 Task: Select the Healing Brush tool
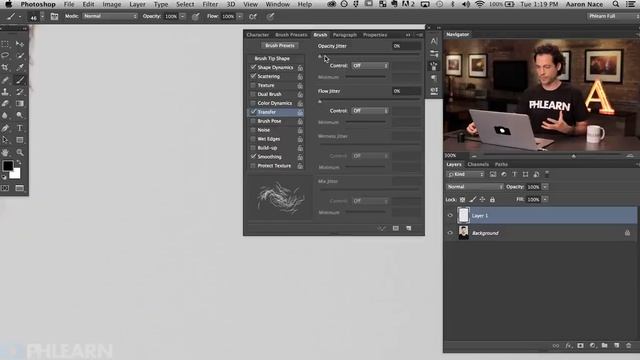pyautogui.click(x=5, y=80)
